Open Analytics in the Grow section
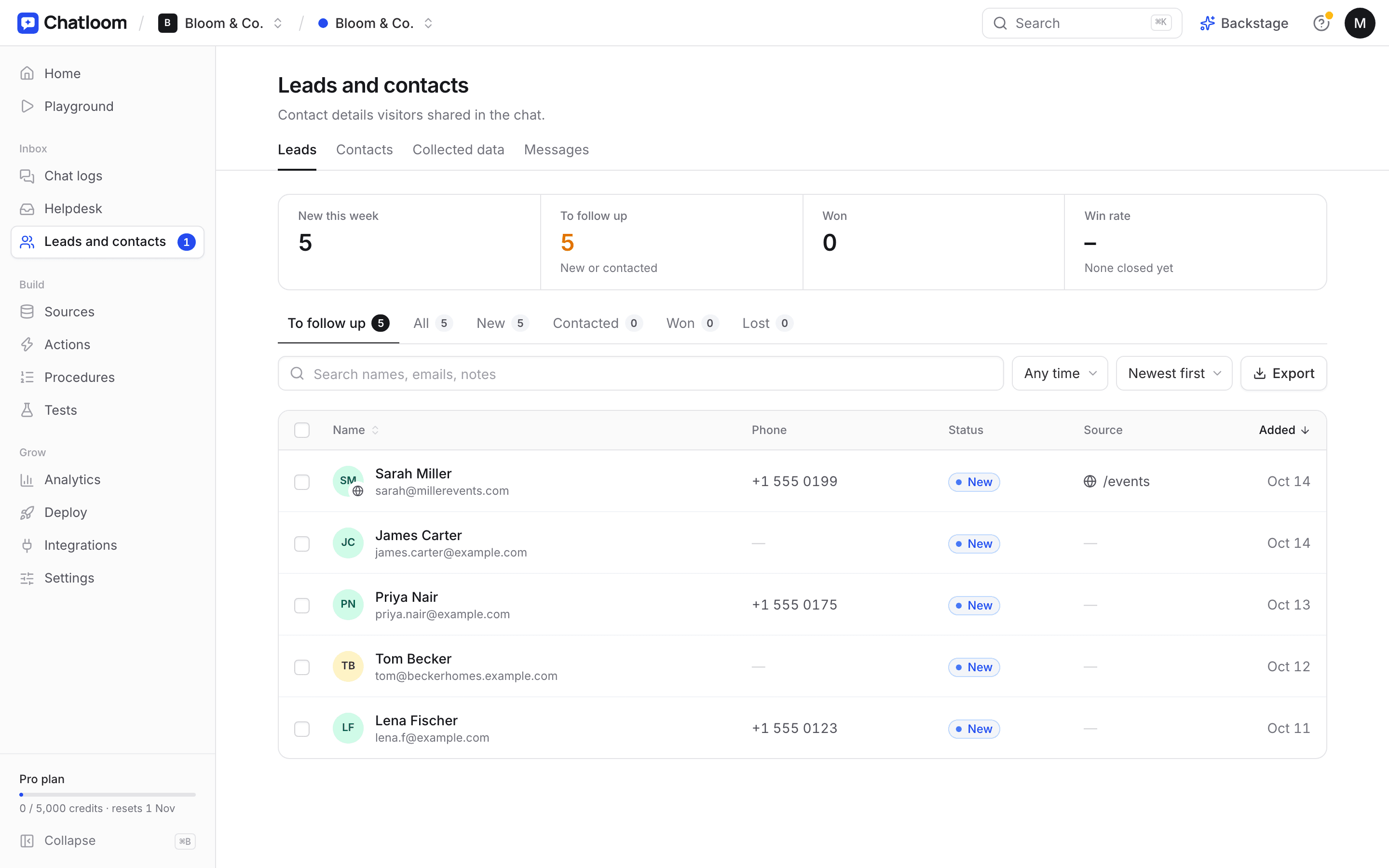 pyautogui.click(x=108, y=479)
